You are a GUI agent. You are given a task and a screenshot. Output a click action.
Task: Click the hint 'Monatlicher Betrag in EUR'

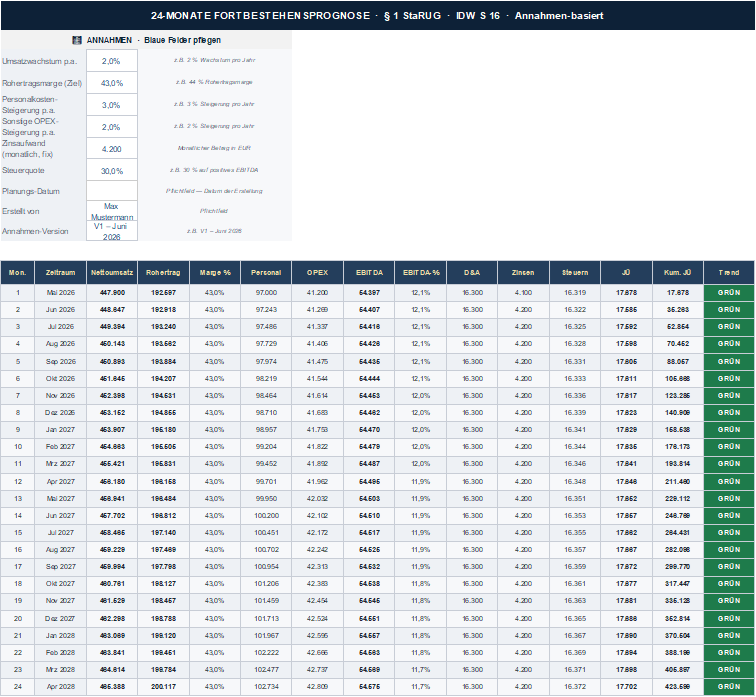[x=214, y=148]
